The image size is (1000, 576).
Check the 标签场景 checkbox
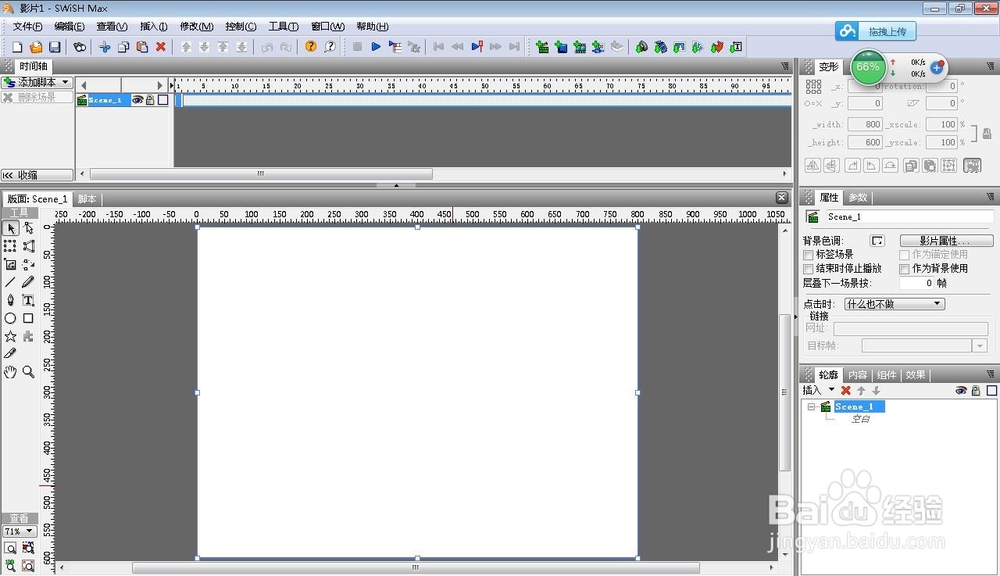click(809, 255)
